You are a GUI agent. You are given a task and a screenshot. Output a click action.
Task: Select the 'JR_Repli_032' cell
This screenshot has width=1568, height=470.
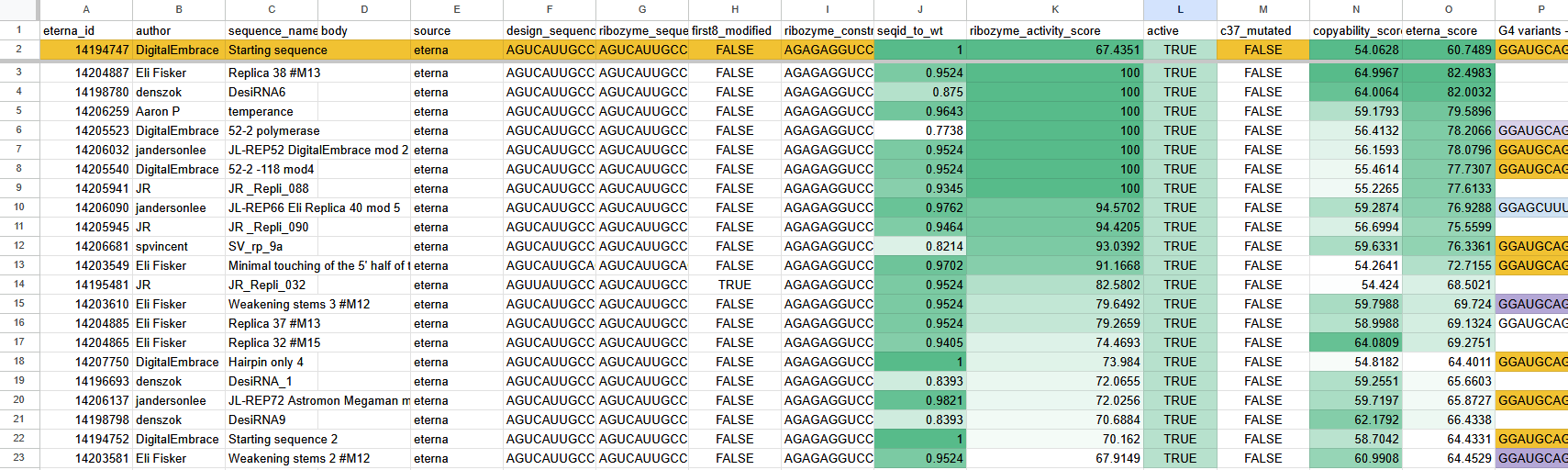tap(272, 285)
